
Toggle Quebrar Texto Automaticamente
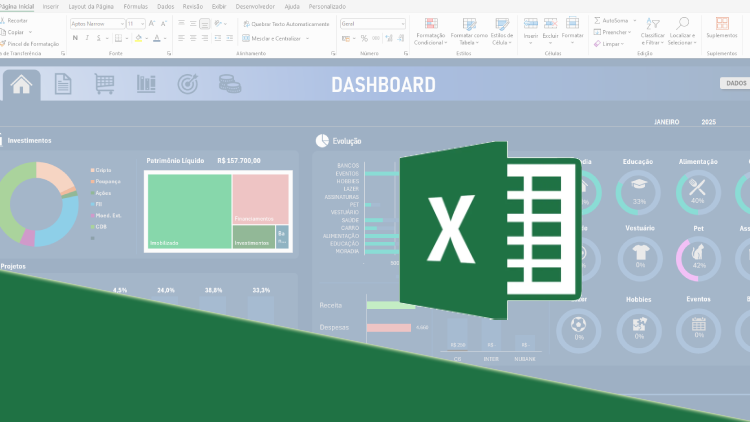286,23
